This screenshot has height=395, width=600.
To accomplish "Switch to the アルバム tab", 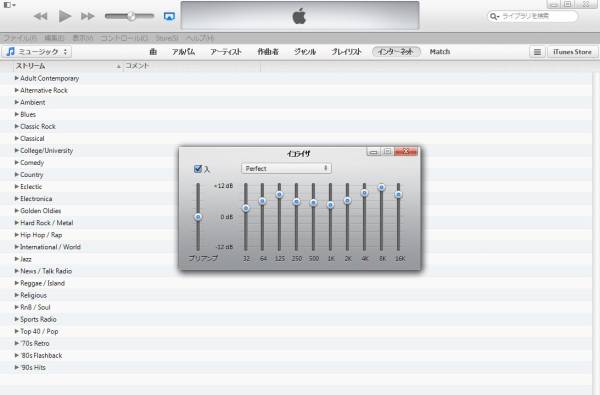I will (x=183, y=52).
